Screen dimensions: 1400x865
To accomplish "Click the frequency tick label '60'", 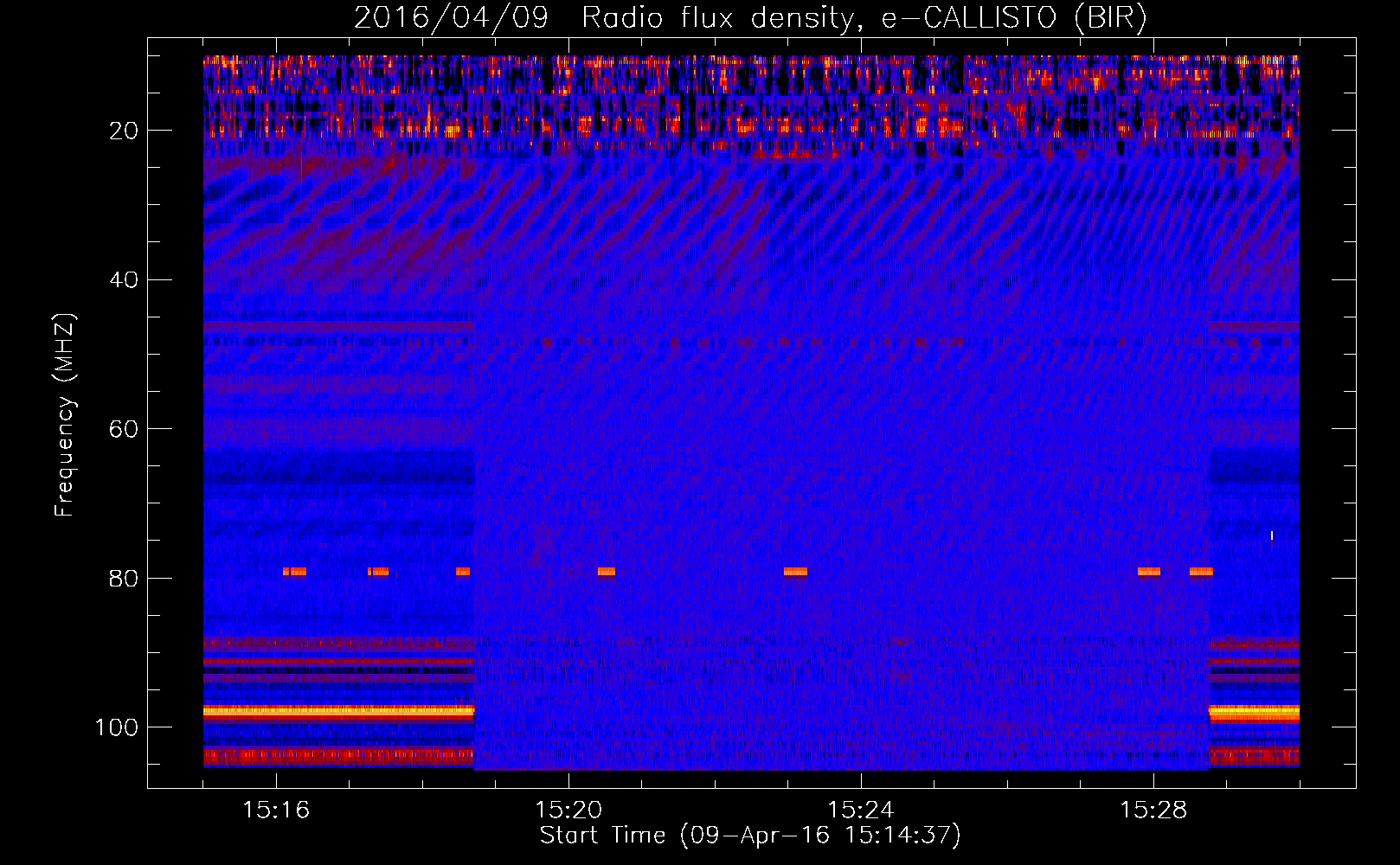I will click(124, 430).
